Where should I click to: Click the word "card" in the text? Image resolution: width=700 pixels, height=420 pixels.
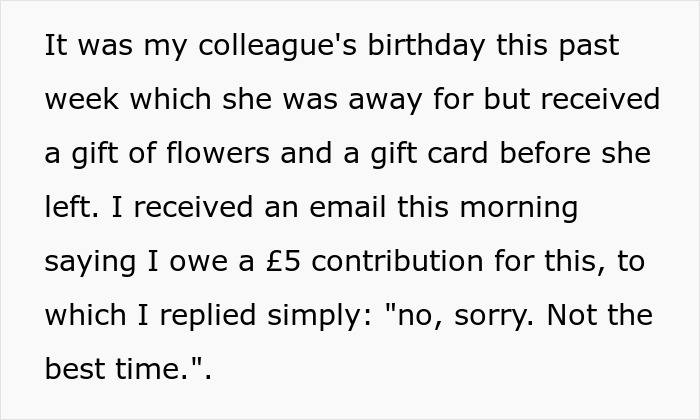click(x=458, y=153)
